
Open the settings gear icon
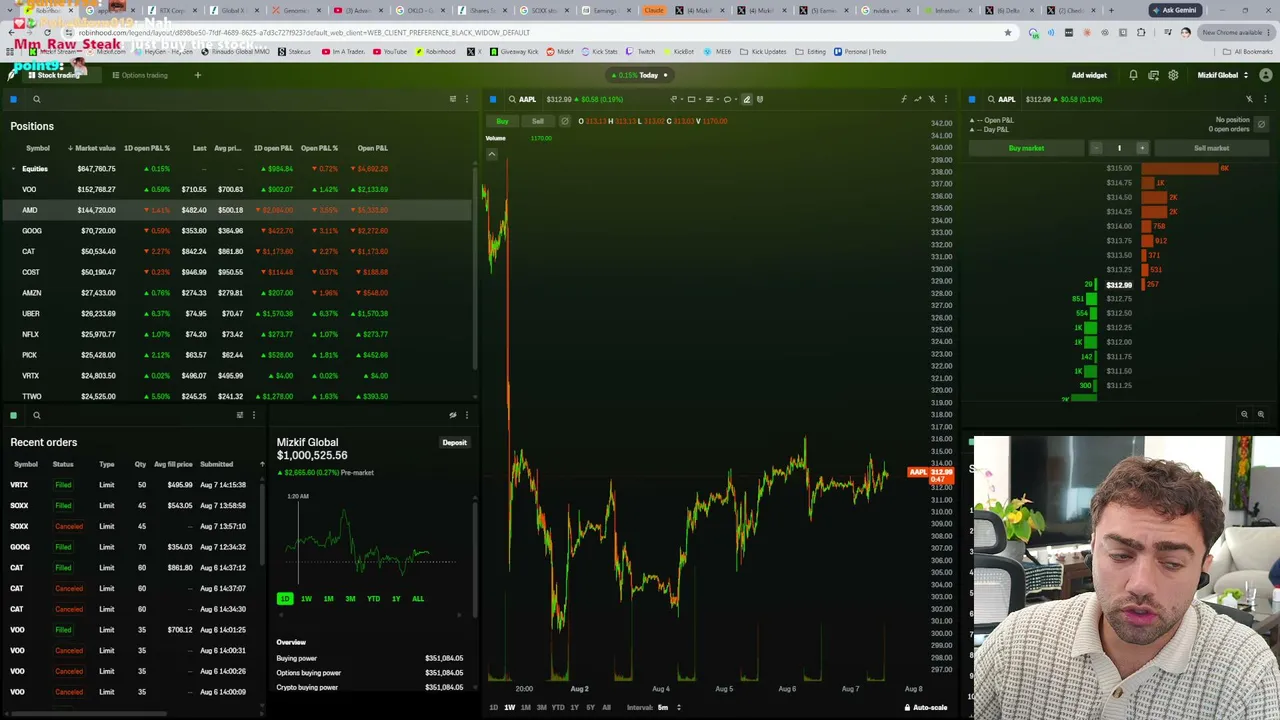click(x=1173, y=75)
